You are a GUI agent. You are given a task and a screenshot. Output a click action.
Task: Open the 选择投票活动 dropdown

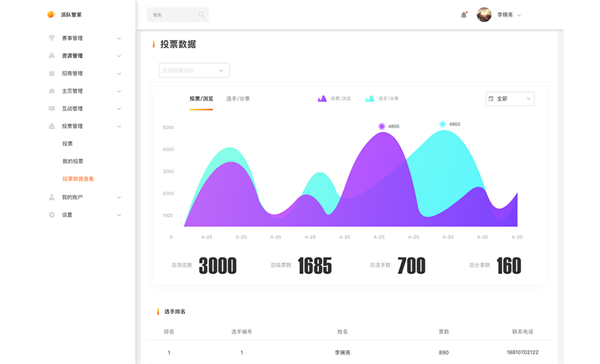click(194, 70)
